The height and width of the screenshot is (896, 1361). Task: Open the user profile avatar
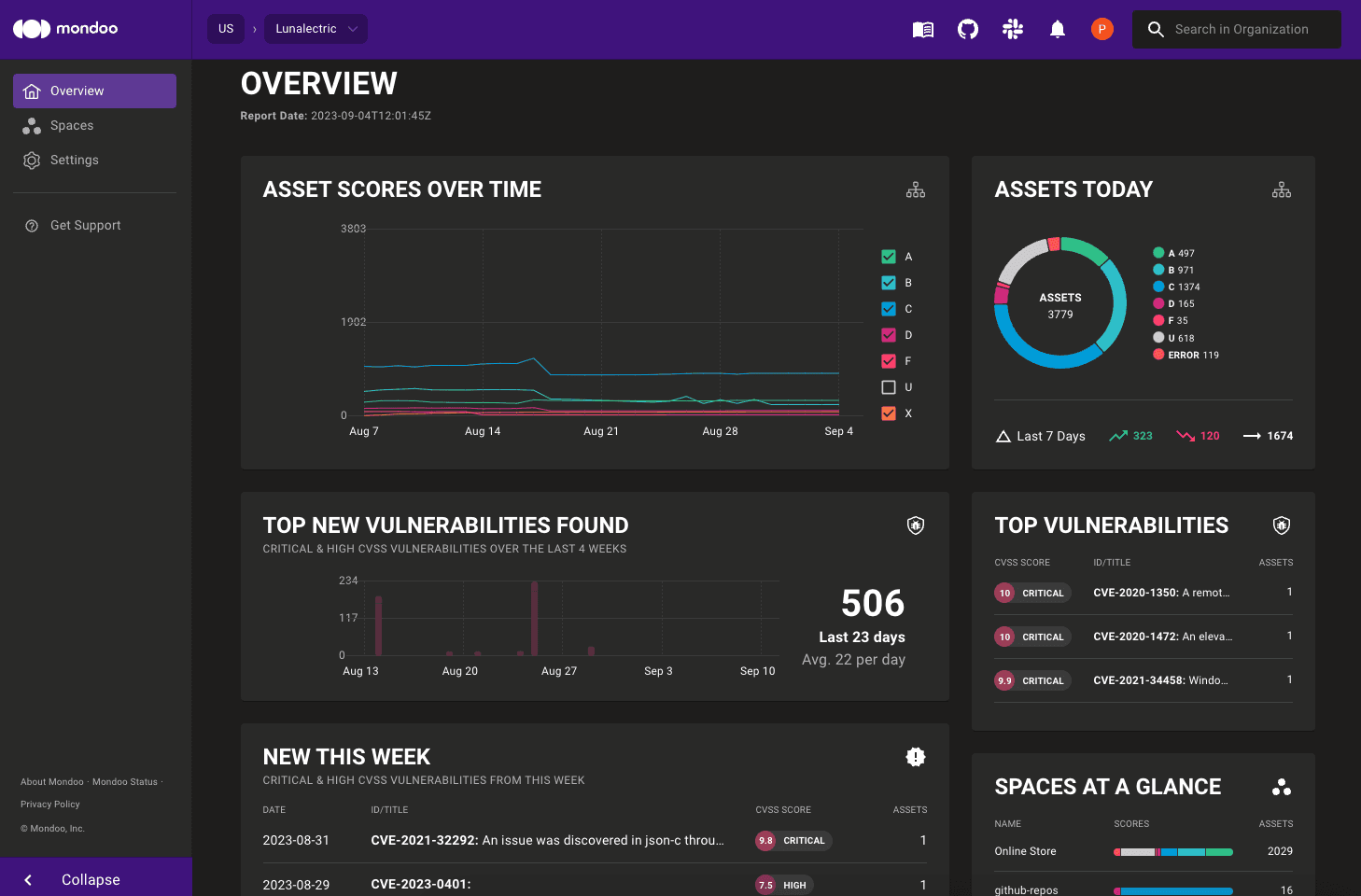(1102, 30)
